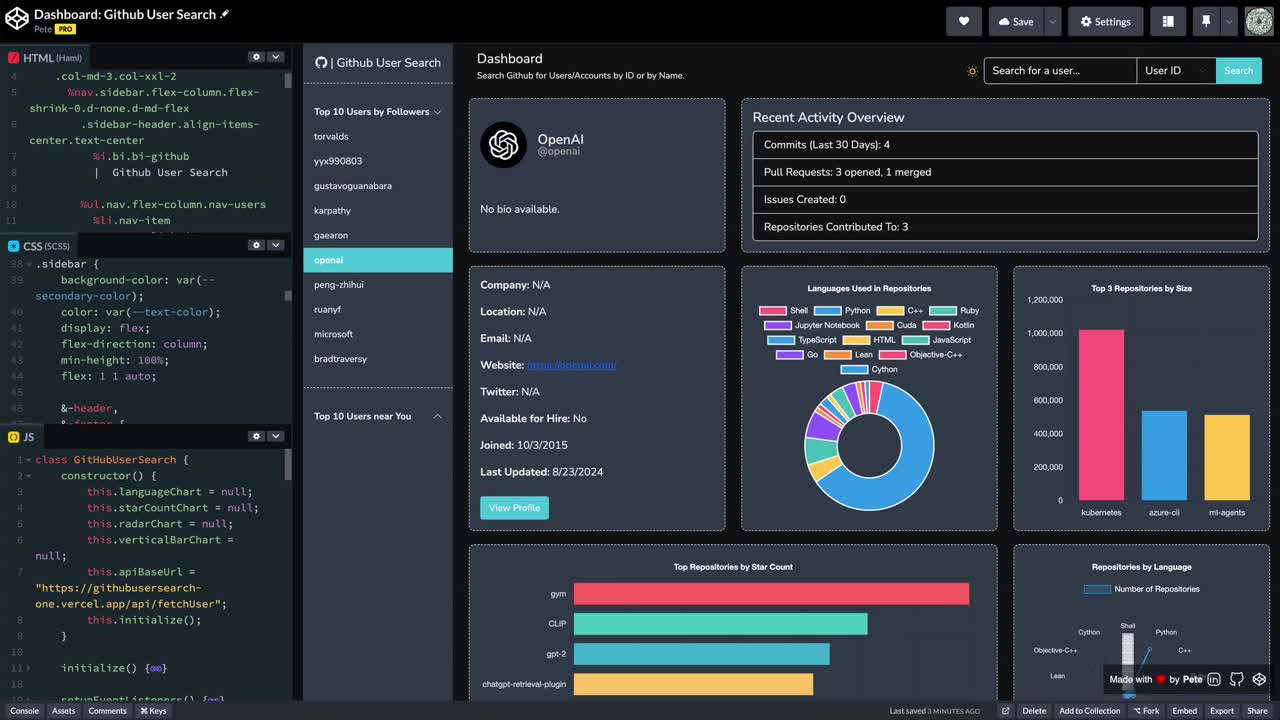Open pen in new window icon
The height and width of the screenshot is (720, 1280).
pyautogui.click(x=1006, y=711)
